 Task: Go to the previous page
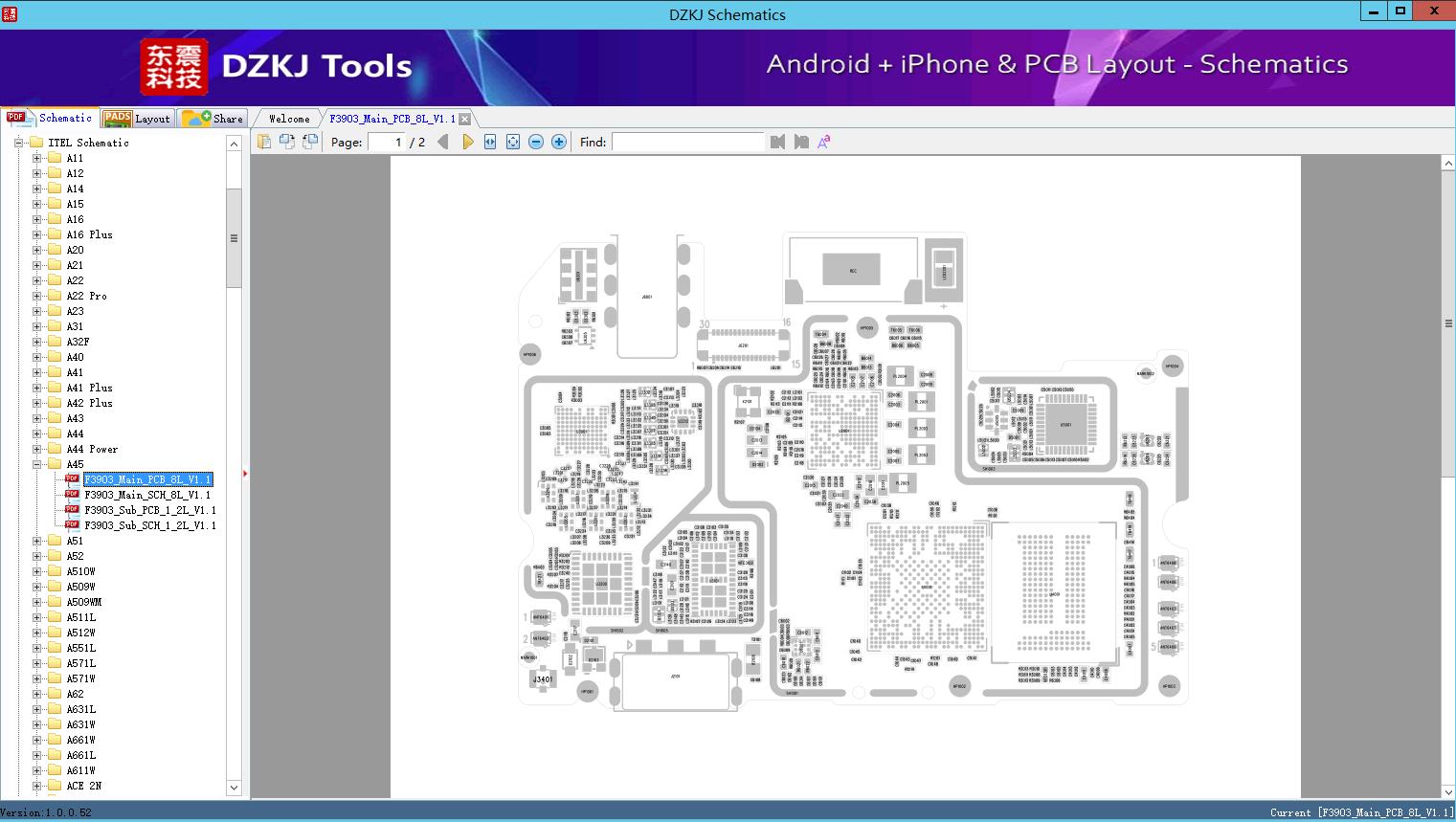coord(443,142)
